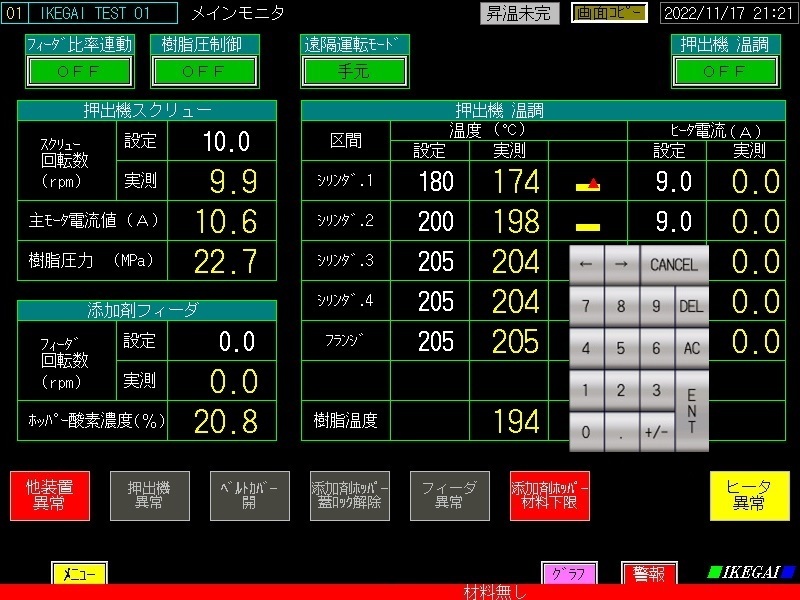Viewport: 800px width, 600px height.
Task: Switch 遠隔運転モード from 手元
Action: tap(355, 72)
